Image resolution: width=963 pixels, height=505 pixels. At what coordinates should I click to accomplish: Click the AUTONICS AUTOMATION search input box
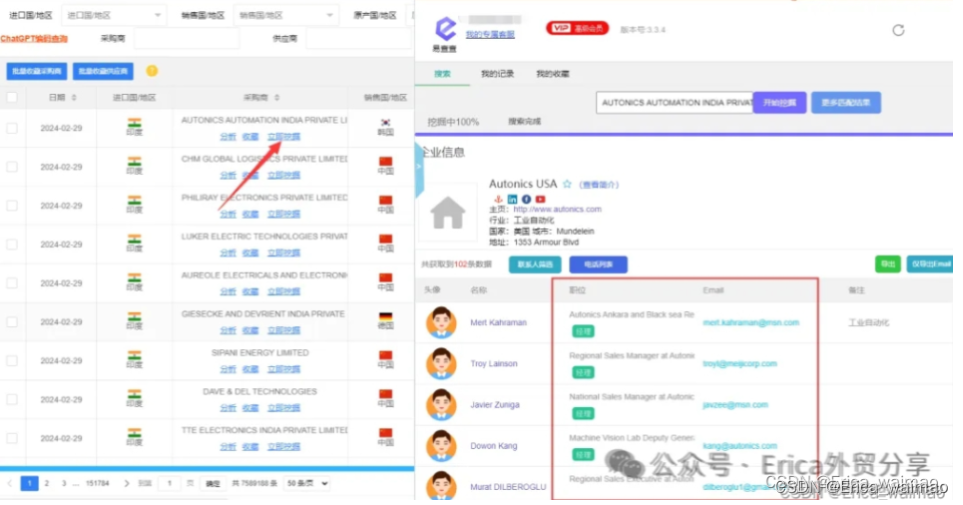(674, 103)
